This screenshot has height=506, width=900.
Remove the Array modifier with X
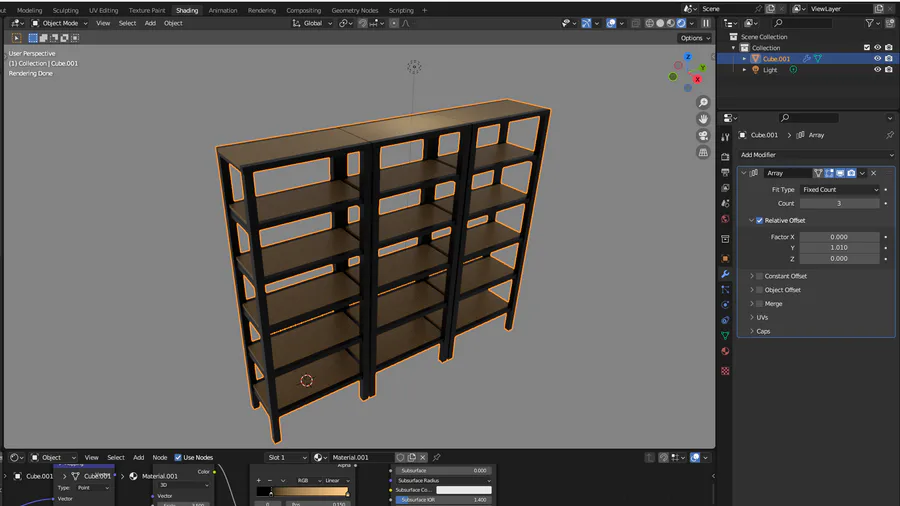coord(874,173)
